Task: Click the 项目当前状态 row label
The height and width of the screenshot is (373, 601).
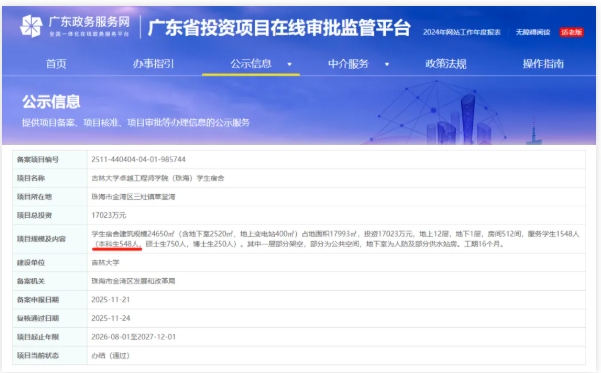Action: coord(38,356)
